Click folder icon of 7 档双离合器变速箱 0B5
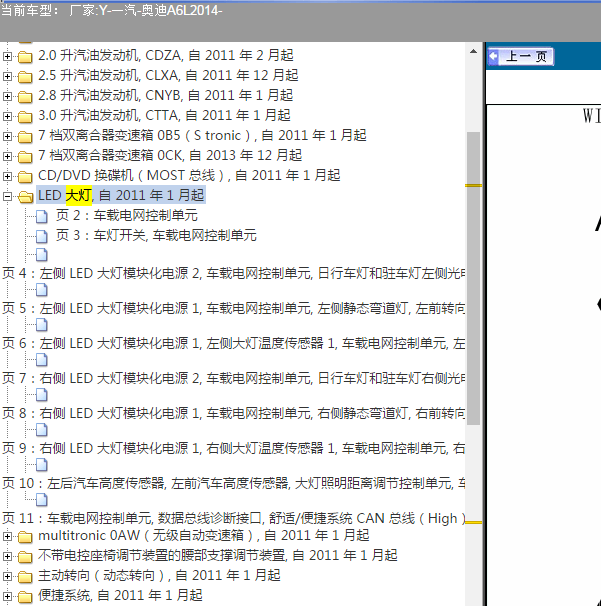The height and width of the screenshot is (606, 601). [x=25, y=137]
